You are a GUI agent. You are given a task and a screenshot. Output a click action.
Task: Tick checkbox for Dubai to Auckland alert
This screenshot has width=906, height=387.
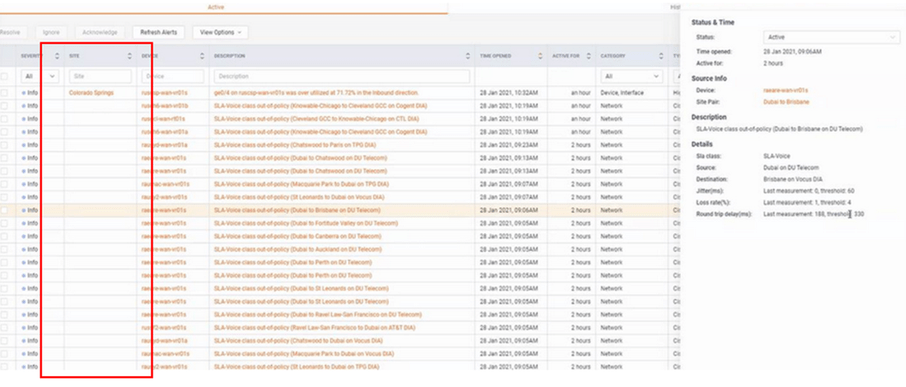click(x=5, y=250)
